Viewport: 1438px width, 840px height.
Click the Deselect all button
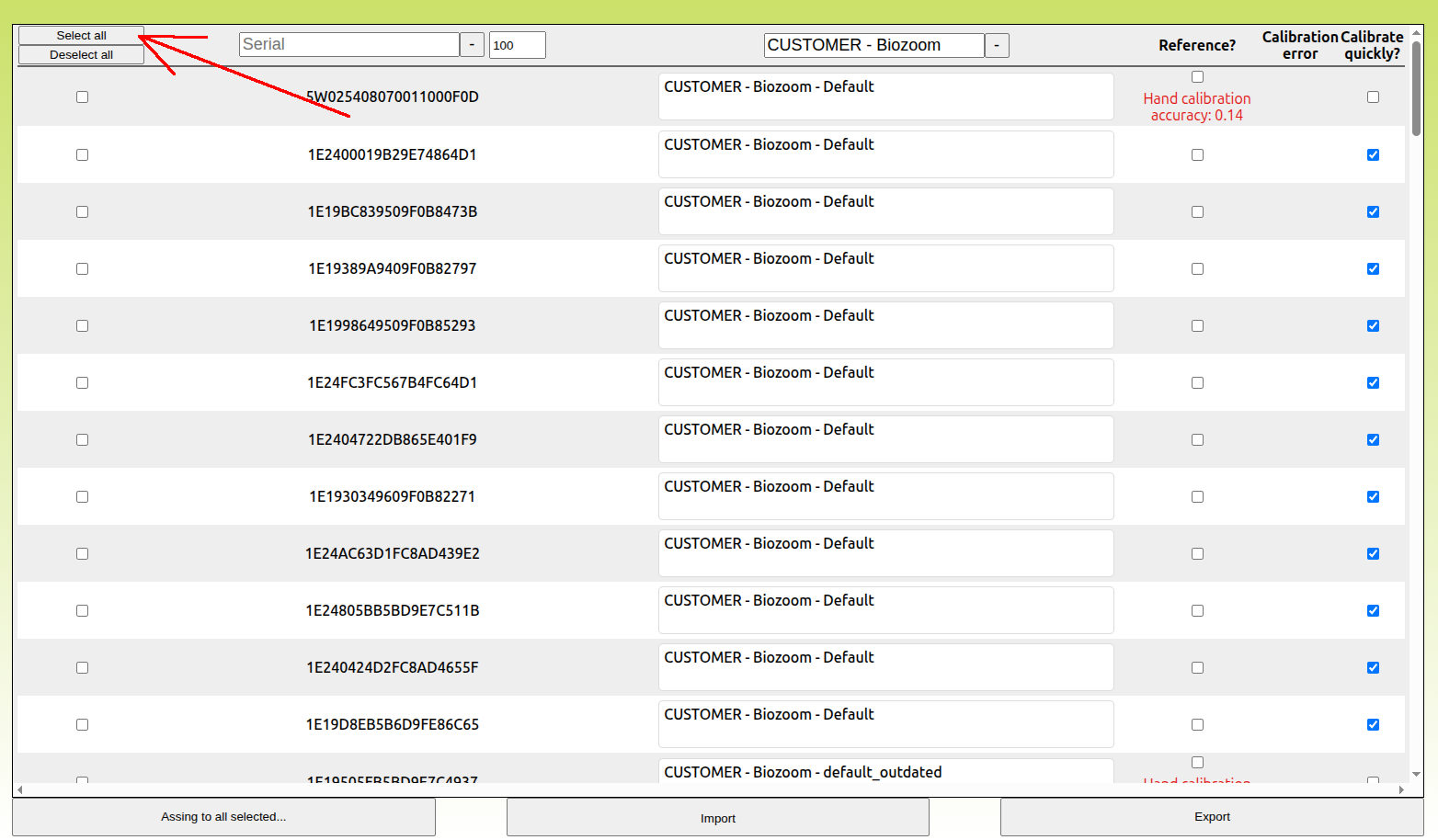pyautogui.click(x=81, y=55)
